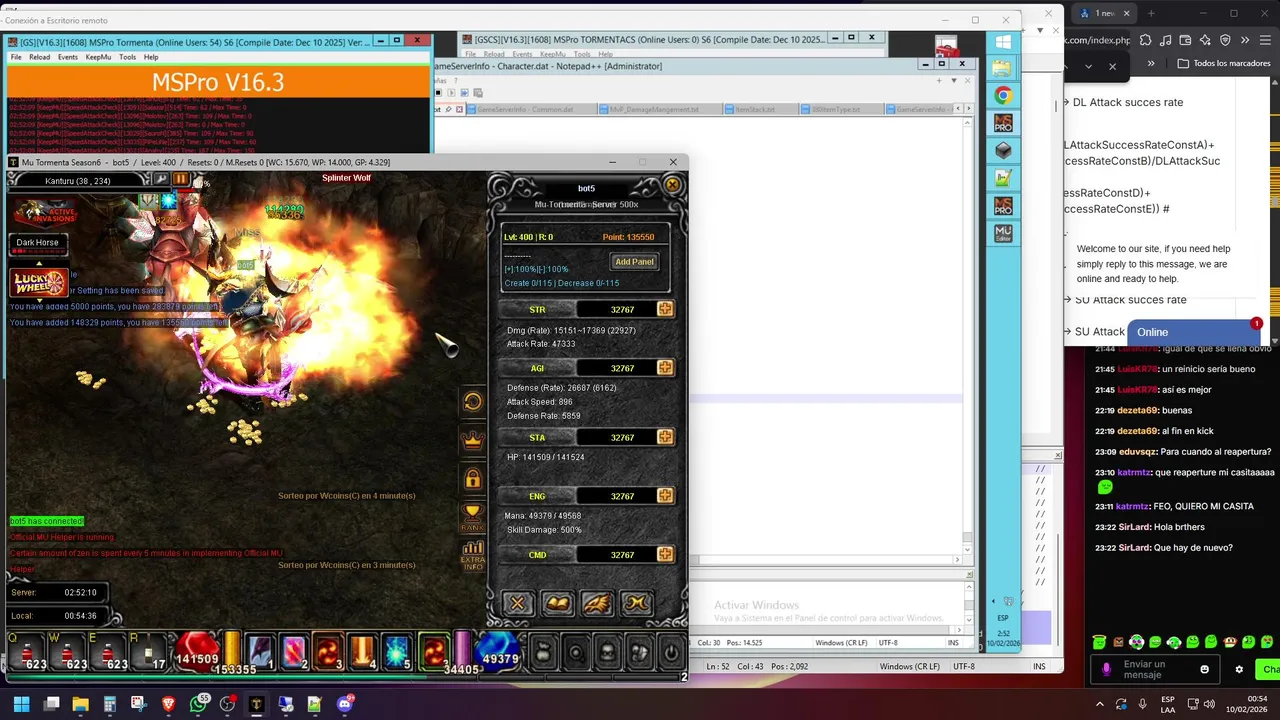Open Windows Start button on taskbar
This screenshot has height=720, width=1280.
[x=21, y=704]
